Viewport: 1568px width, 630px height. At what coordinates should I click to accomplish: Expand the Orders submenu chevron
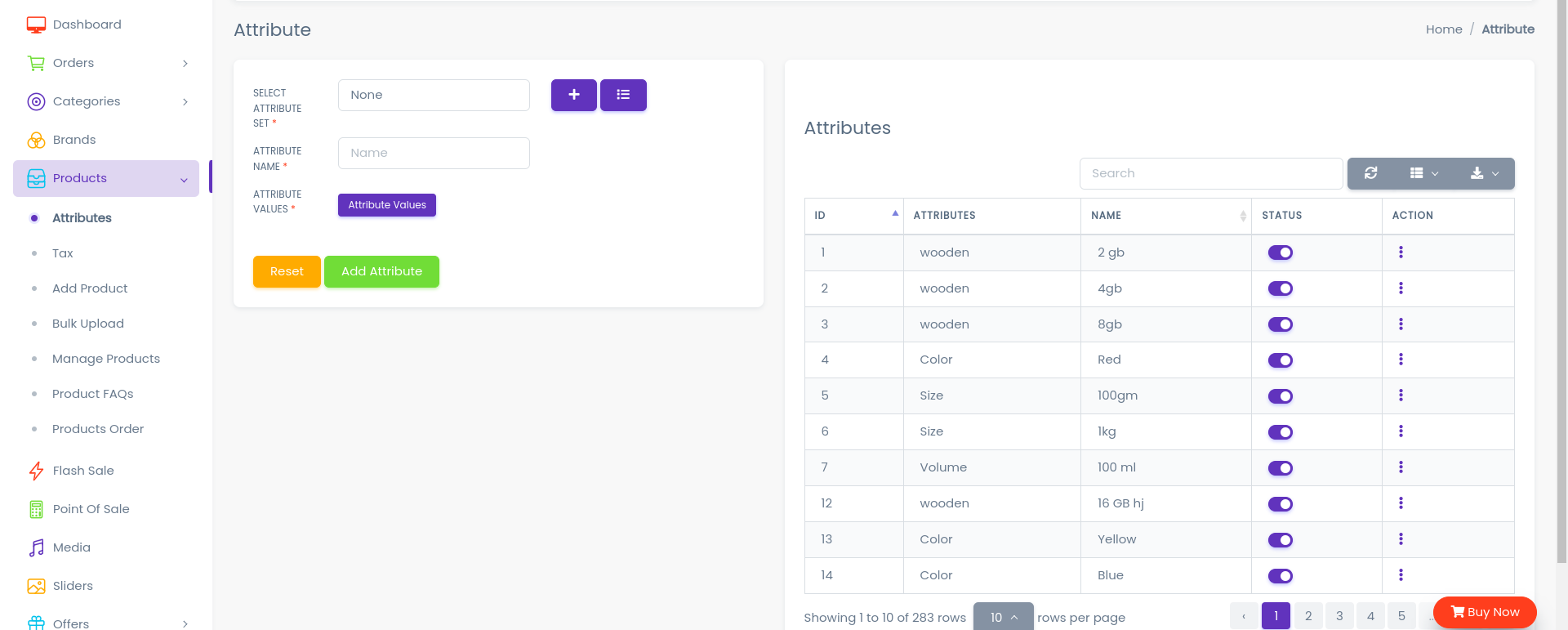pos(185,63)
